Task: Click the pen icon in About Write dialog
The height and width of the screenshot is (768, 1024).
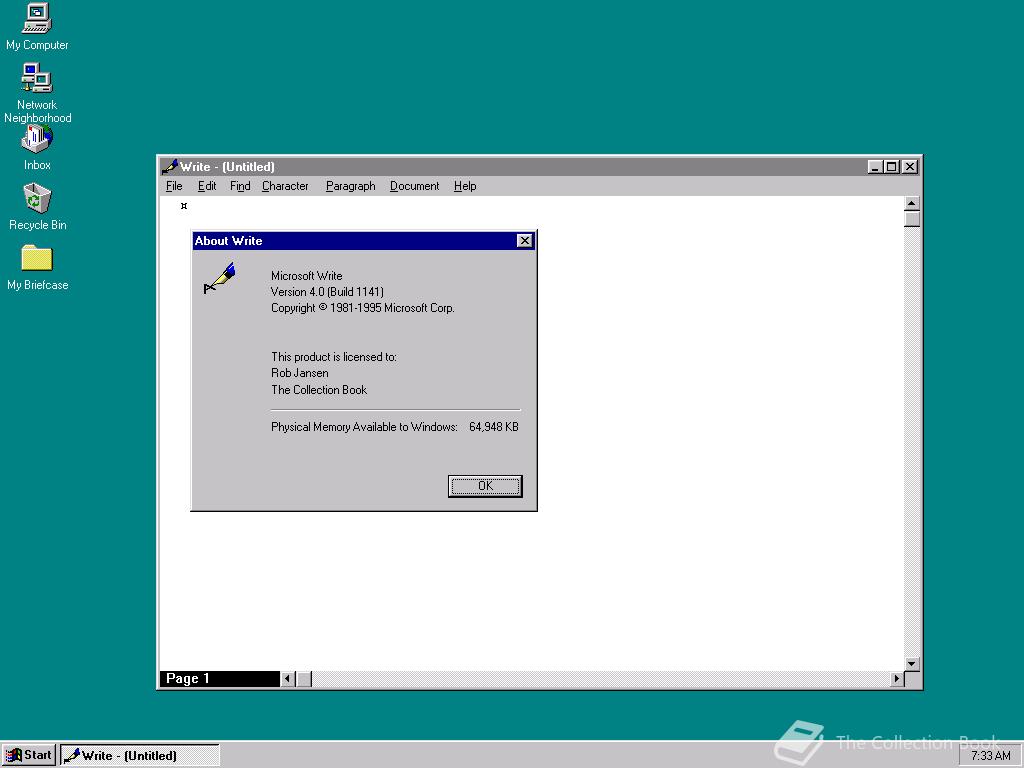Action: point(220,279)
